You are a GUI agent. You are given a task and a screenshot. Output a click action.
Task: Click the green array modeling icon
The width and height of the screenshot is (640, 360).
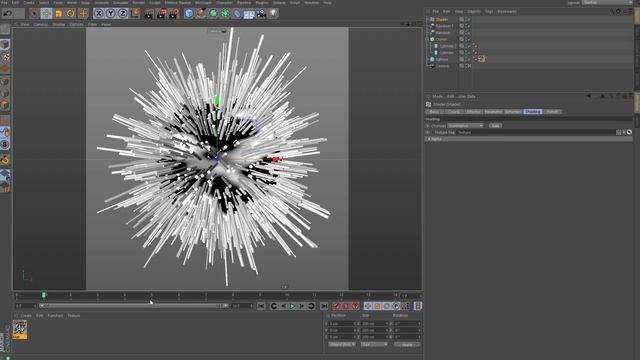(225, 13)
